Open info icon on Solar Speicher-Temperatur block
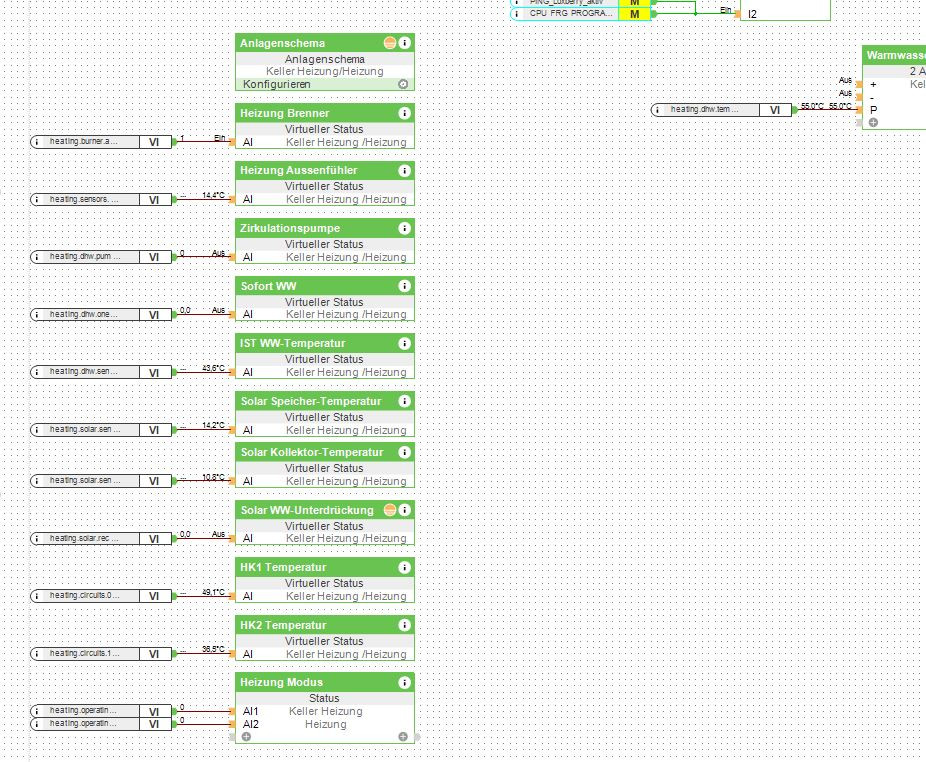 coord(405,401)
